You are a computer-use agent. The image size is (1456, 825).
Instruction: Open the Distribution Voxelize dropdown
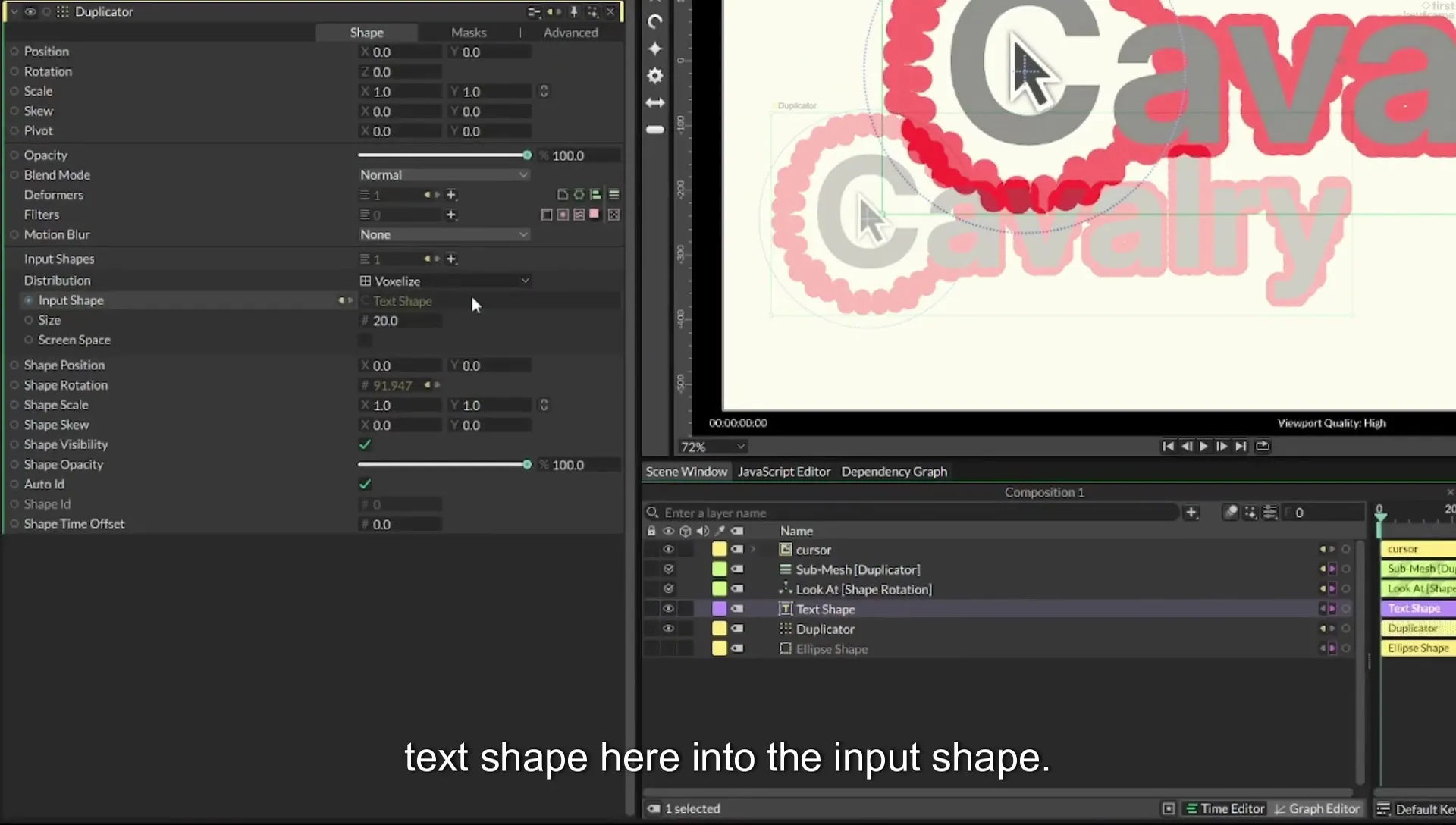(444, 281)
